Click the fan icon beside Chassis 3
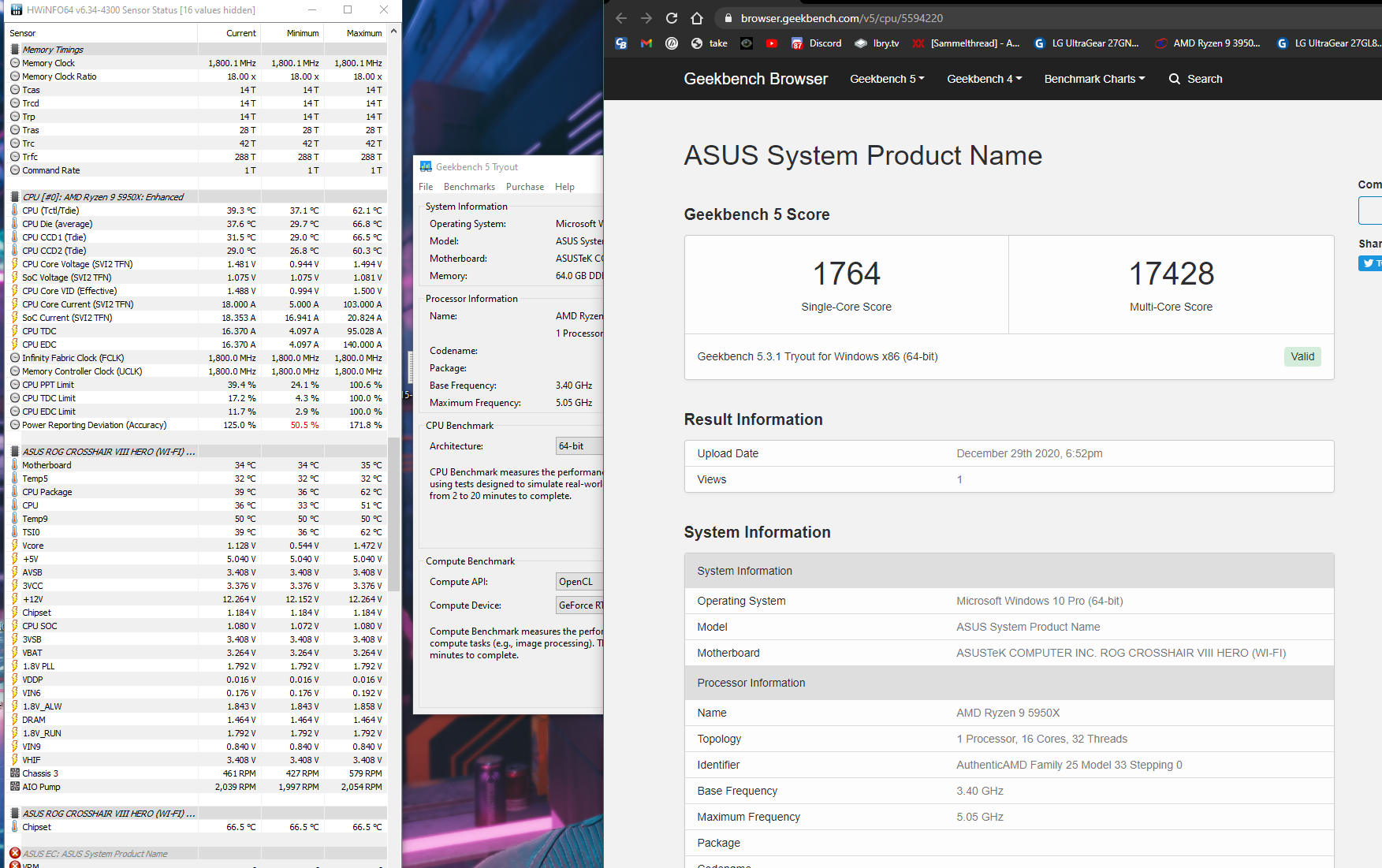This screenshot has height=868, width=1382. click(14, 773)
